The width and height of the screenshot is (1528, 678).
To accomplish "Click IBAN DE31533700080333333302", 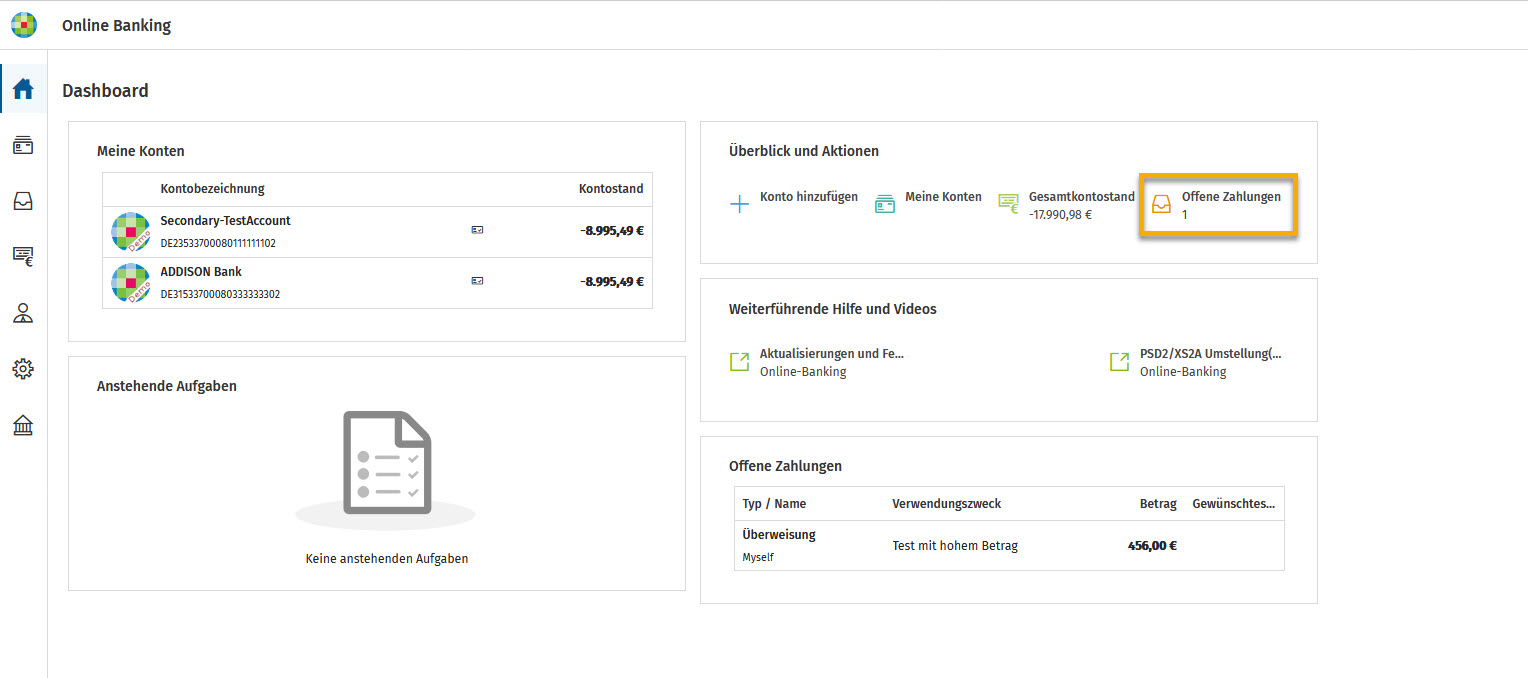I will click(220, 294).
